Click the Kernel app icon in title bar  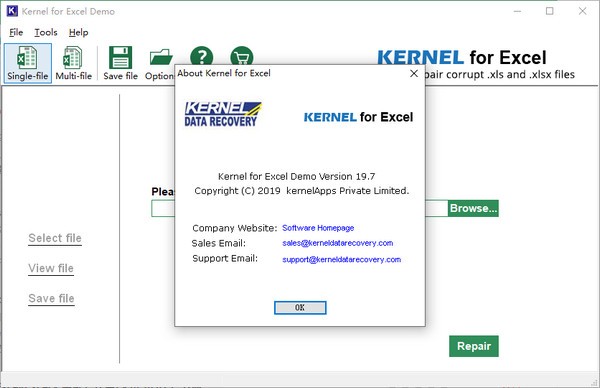tap(12, 11)
